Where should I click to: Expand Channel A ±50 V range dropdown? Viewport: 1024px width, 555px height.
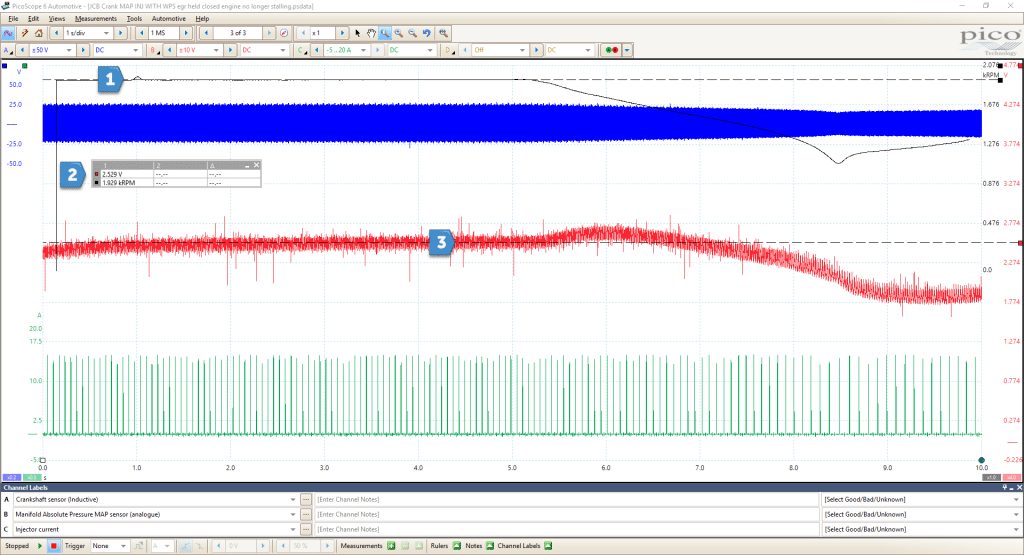coord(52,50)
